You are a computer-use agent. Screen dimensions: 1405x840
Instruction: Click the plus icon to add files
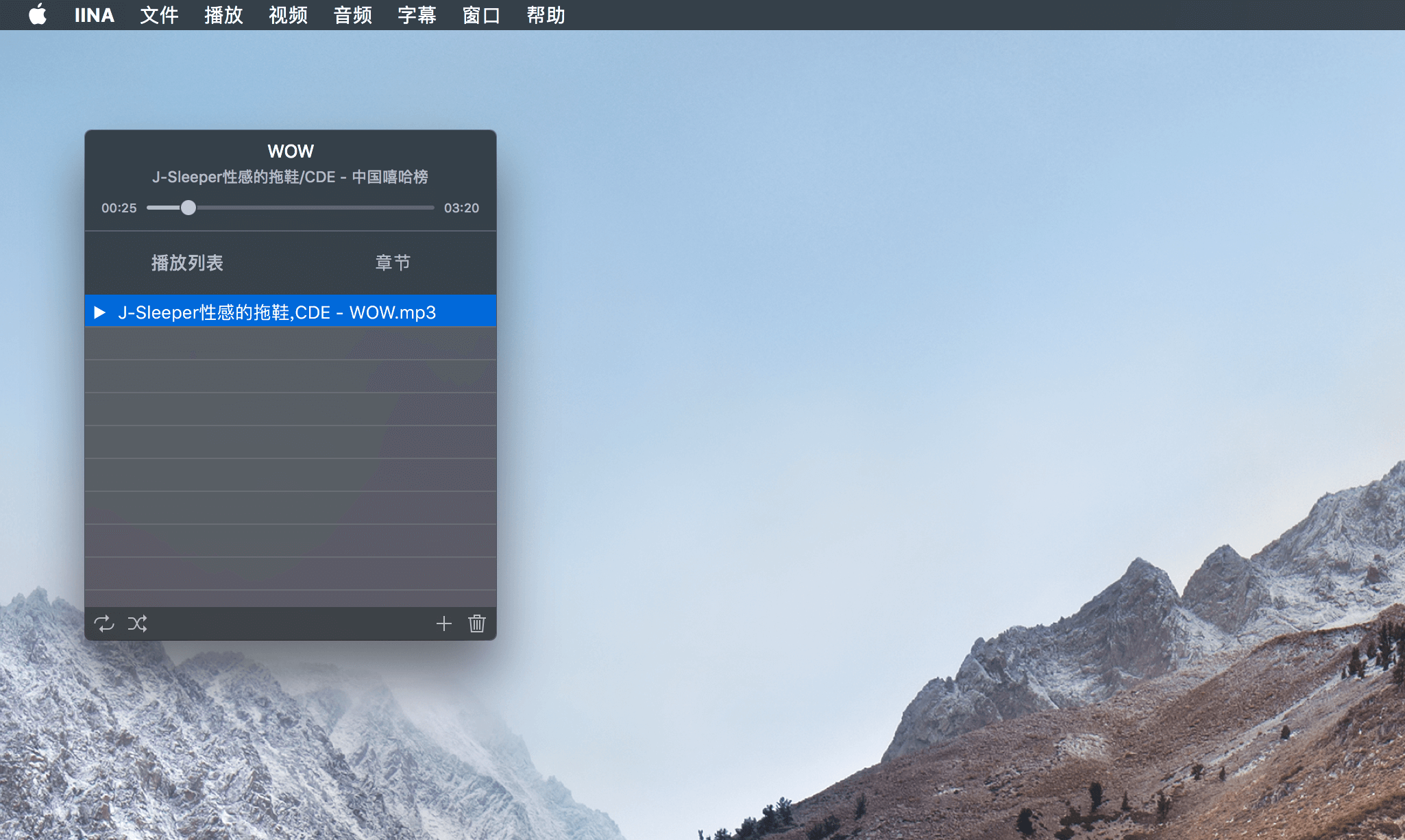[444, 623]
